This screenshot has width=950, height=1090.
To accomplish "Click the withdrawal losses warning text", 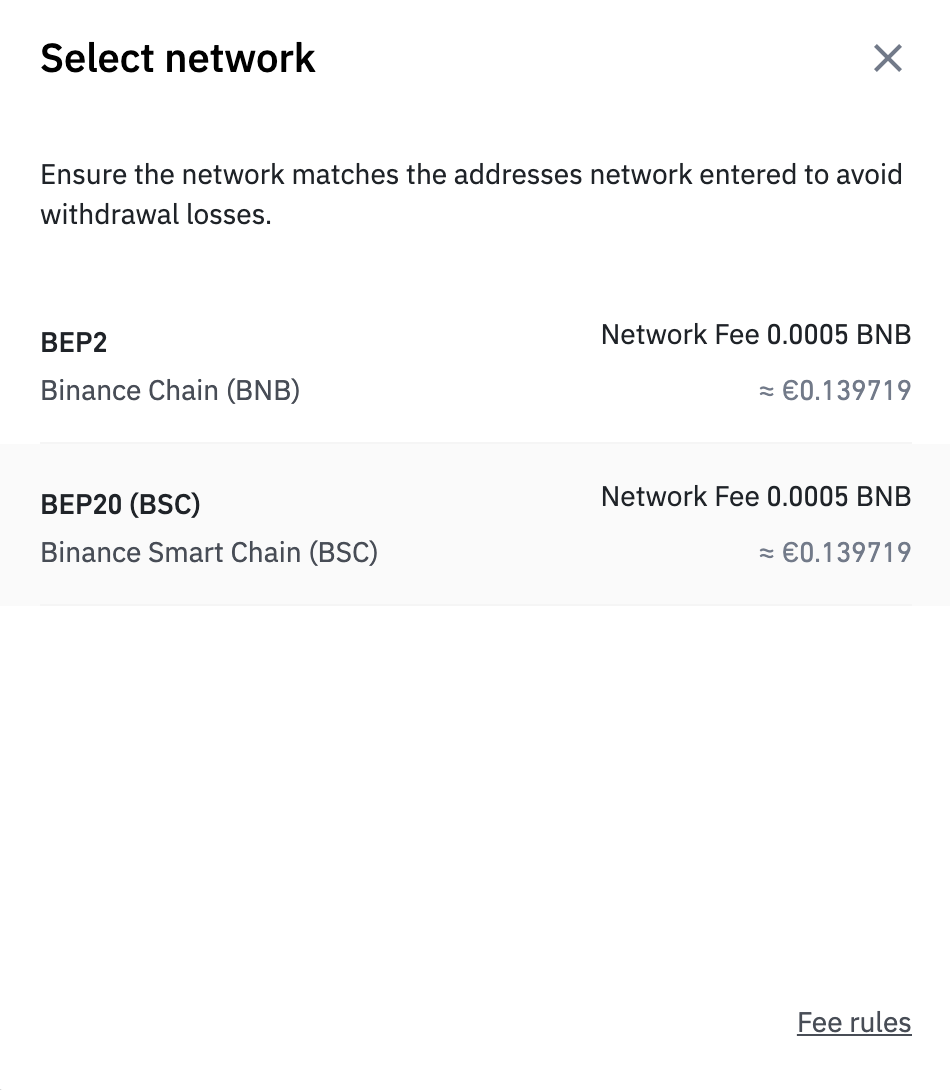I will pyautogui.click(x=471, y=194).
